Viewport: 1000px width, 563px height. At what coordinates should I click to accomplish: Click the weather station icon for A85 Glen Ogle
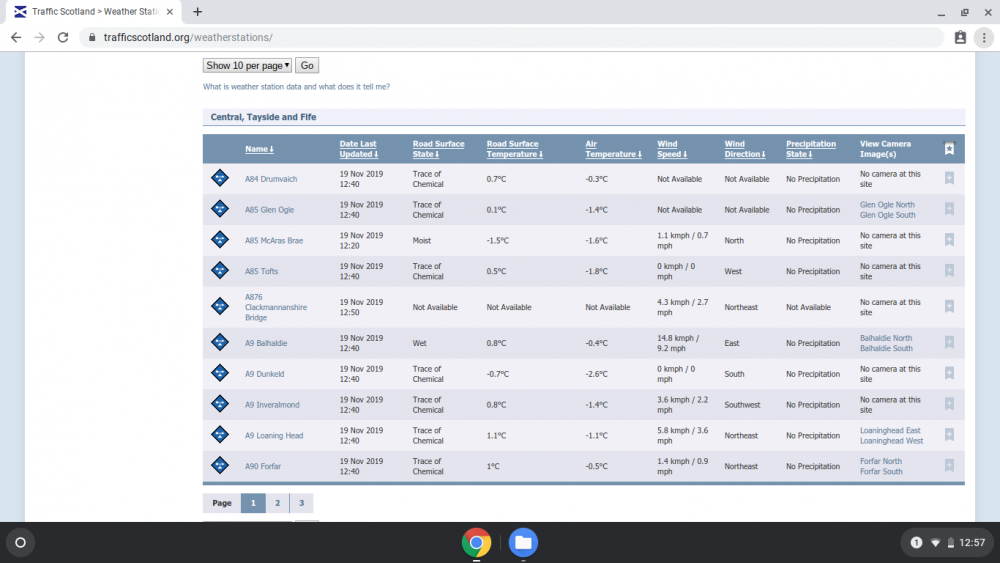pos(220,208)
